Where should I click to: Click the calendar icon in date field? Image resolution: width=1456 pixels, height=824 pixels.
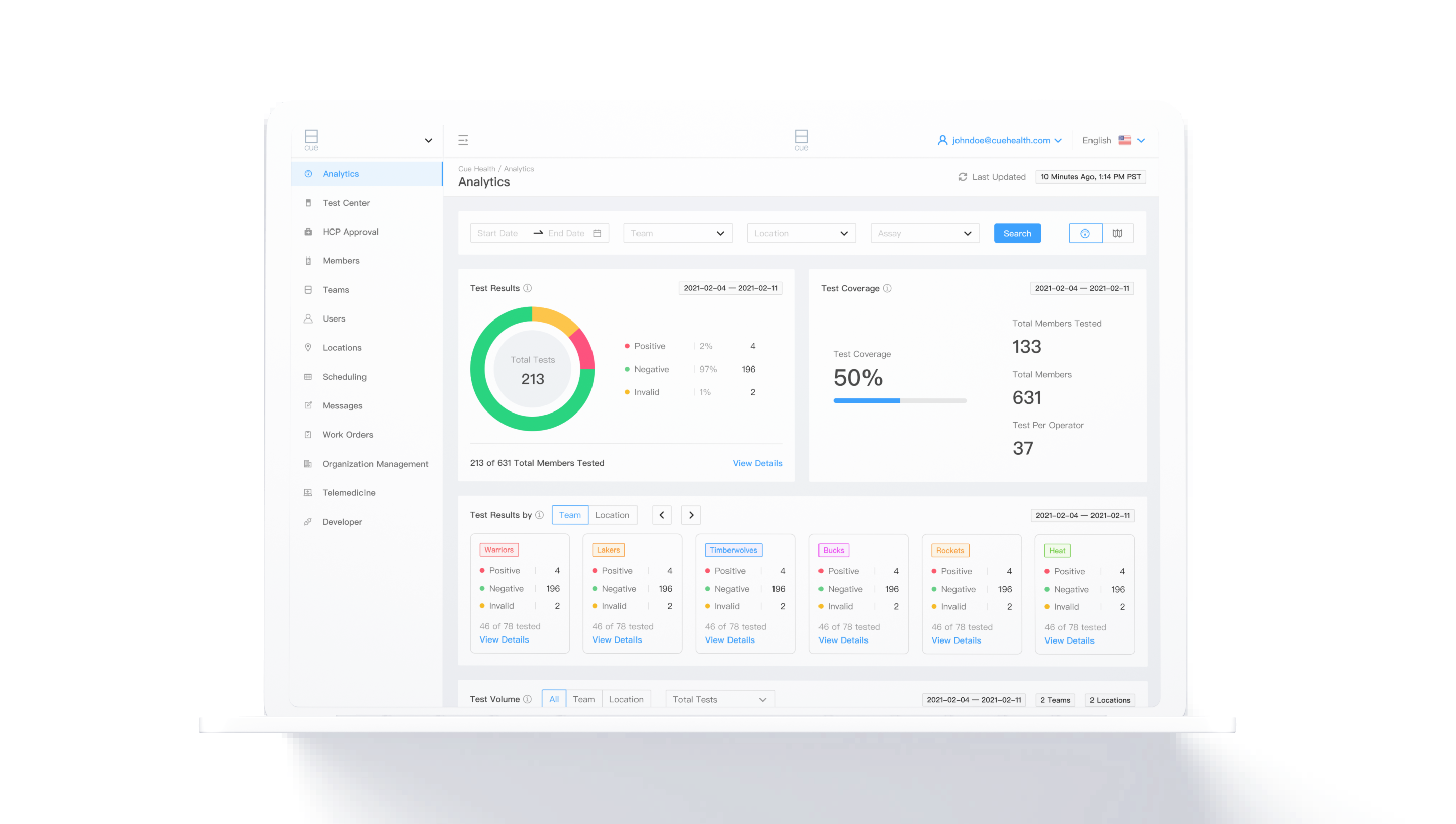597,233
